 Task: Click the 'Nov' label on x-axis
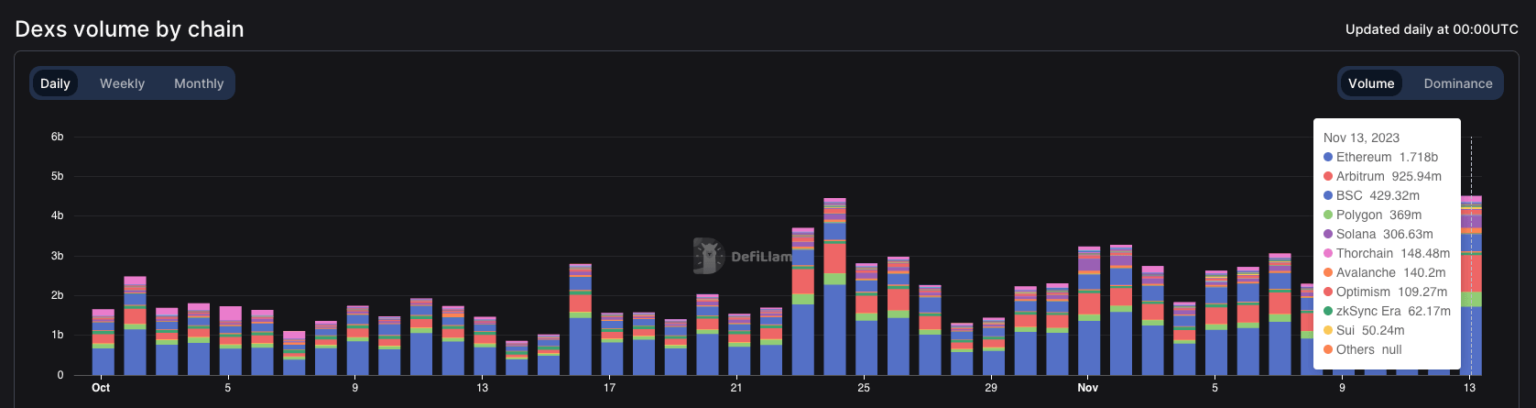[x=1088, y=388]
